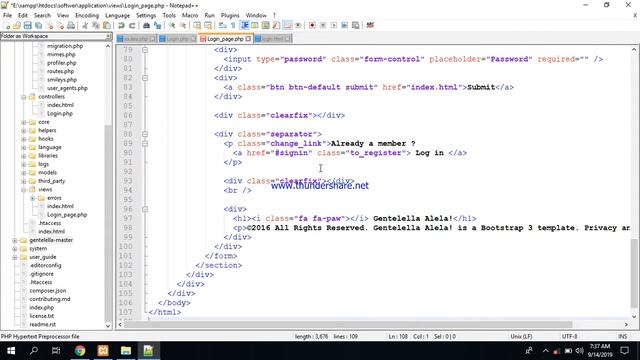Redo with the toolbar arrow icon
The height and width of the screenshot is (360, 640).
coord(132,25)
